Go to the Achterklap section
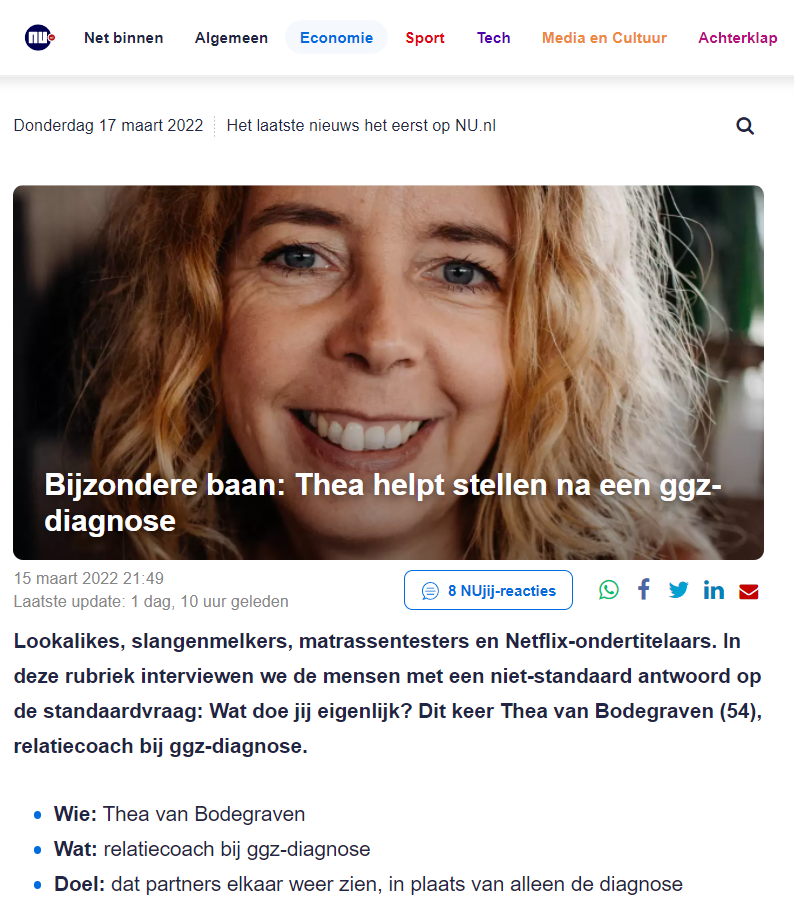Viewport: 794px width, 907px height. click(x=738, y=38)
